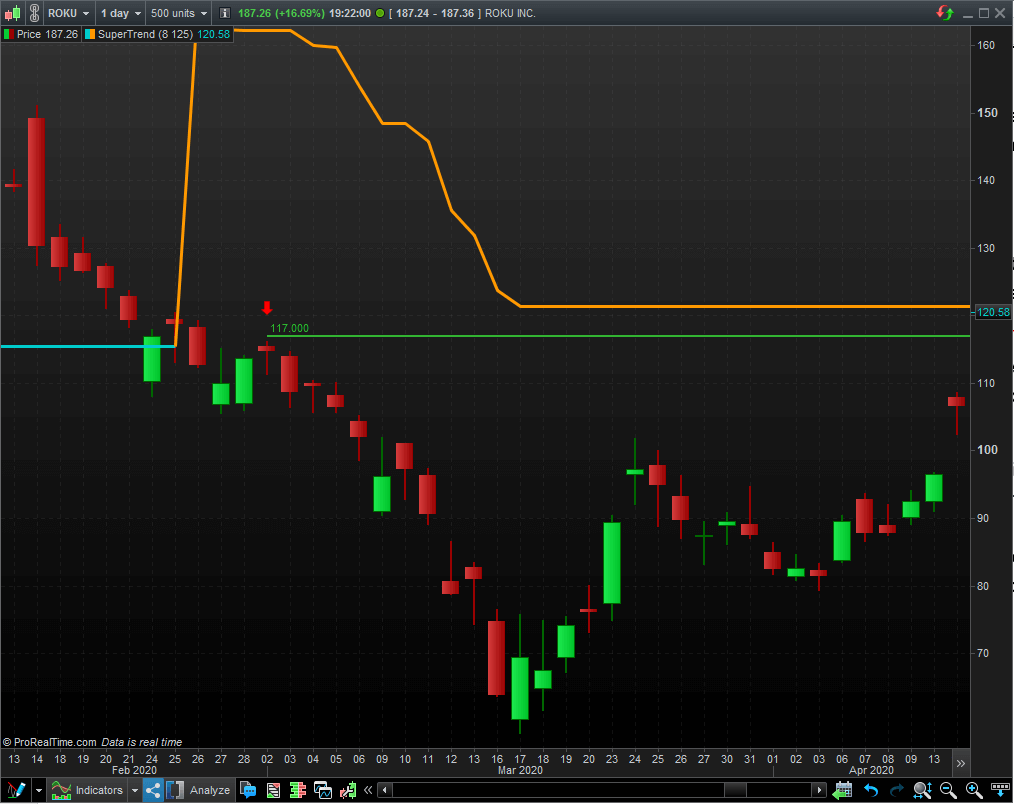Open the Analyze tool
This screenshot has height=804, width=1014.
click(199, 790)
